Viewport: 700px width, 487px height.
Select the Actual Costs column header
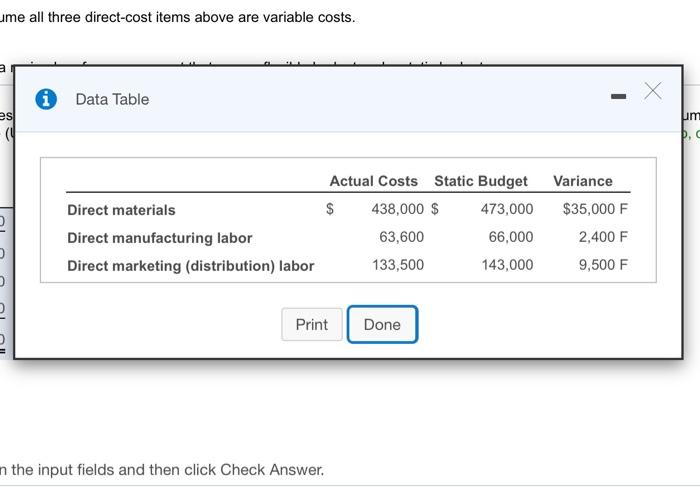click(373, 181)
